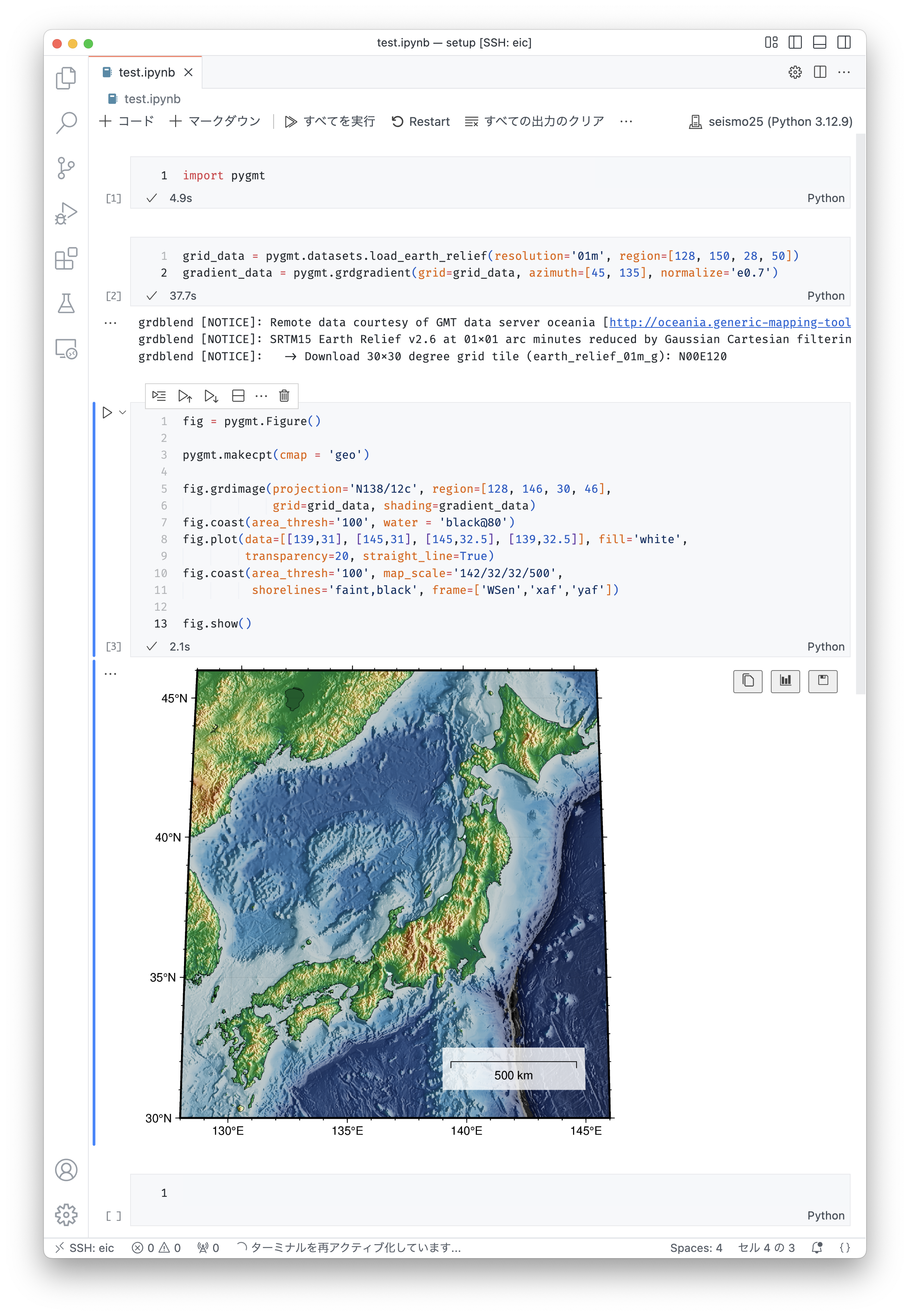The height and width of the screenshot is (1316, 910).
Task: Click the Restart kernel button
Action: click(421, 122)
